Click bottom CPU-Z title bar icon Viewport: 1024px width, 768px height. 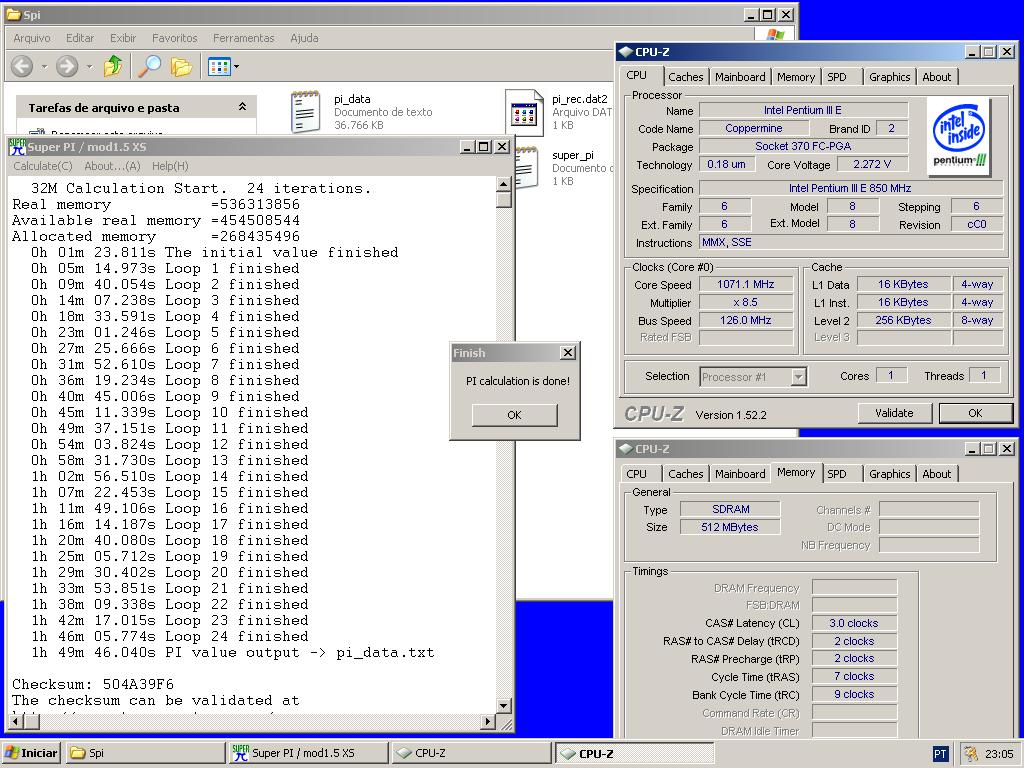click(x=626, y=449)
